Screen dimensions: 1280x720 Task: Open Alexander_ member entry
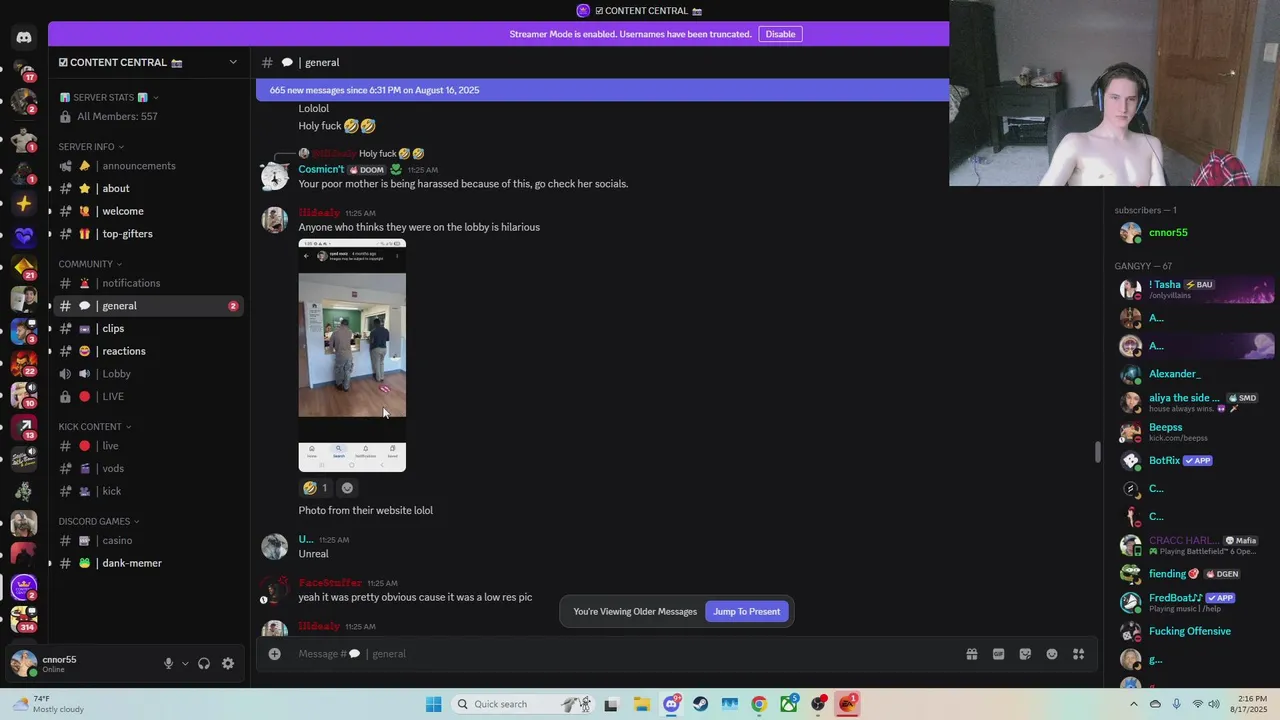click(1194, 374)
